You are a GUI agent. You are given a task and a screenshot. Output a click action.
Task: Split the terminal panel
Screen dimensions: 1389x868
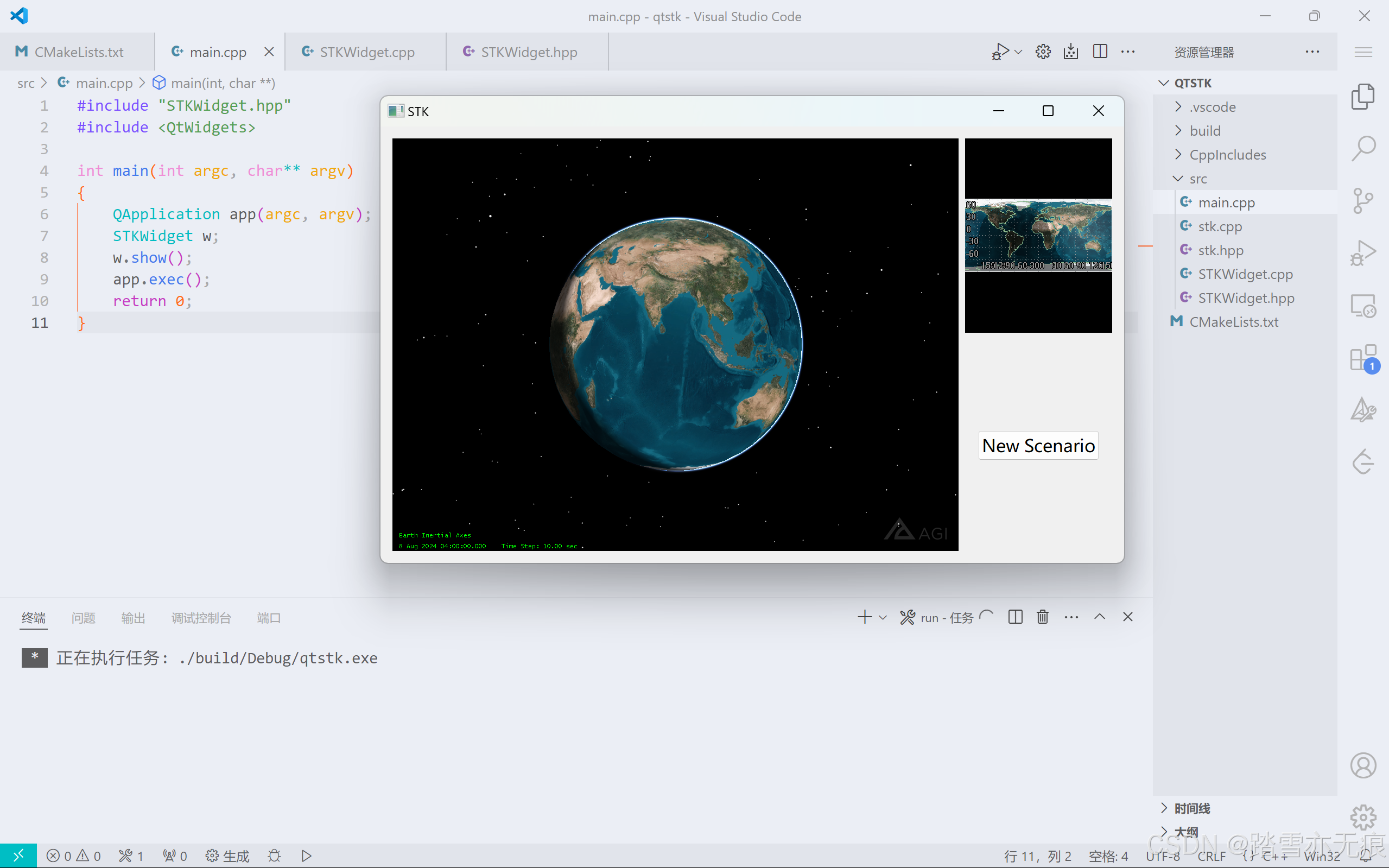[x=1015, y=617]
